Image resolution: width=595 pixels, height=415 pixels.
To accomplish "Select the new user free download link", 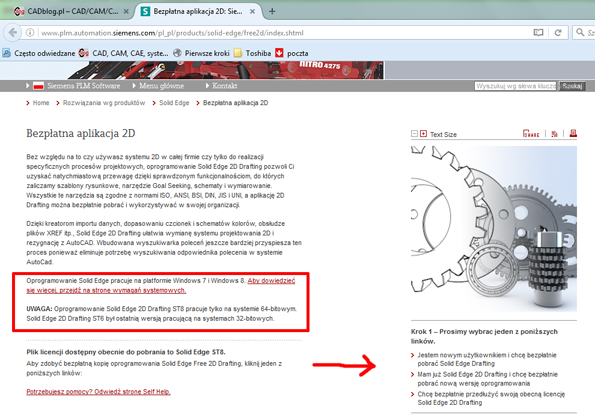I will tap(487, 359).
